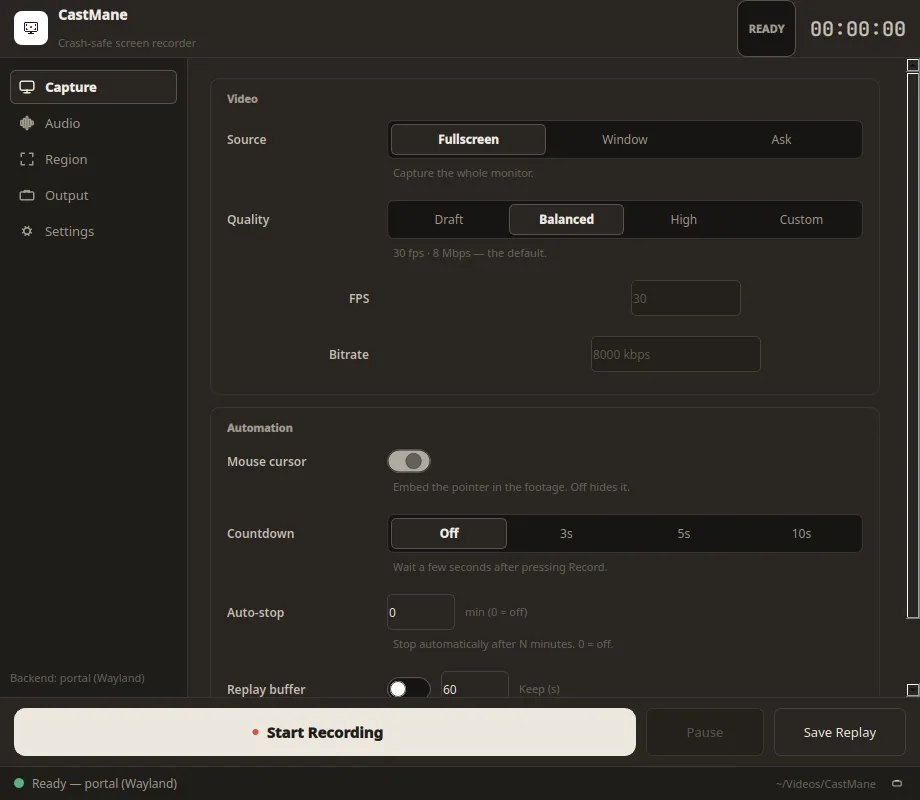Click the green ready status dot
This screenshot has height=800, width=920.
click(19, 783)
